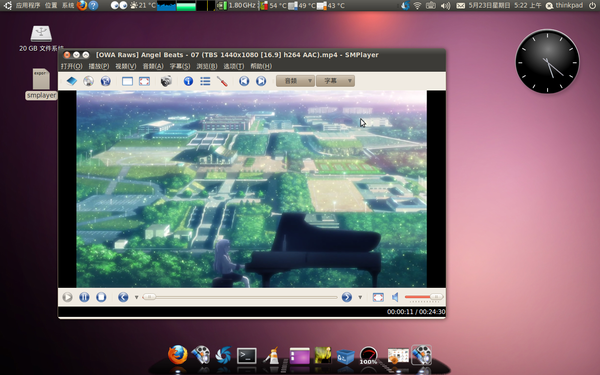600x375 pixels.
Task: Expand the 音频 audio track dropdown
Action: click(x=295, y=81)
